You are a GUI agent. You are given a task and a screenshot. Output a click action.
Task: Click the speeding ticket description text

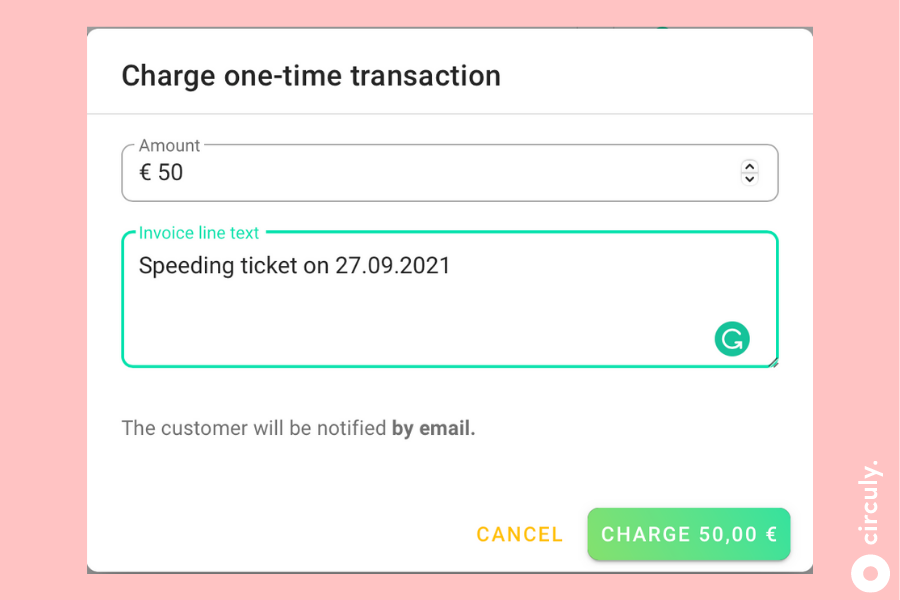pyautogui.click(x=291, y=265)
